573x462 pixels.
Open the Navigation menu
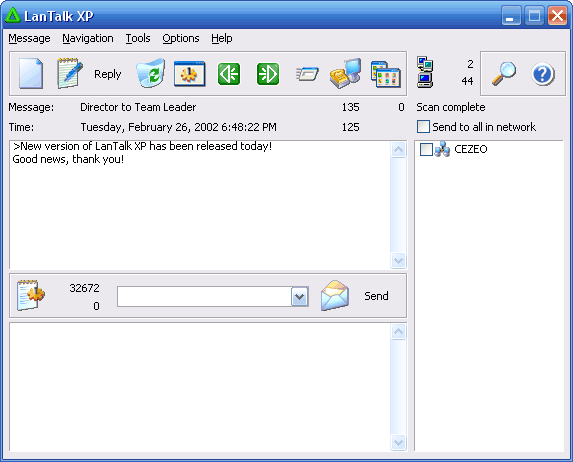click(x=88, y=38)
